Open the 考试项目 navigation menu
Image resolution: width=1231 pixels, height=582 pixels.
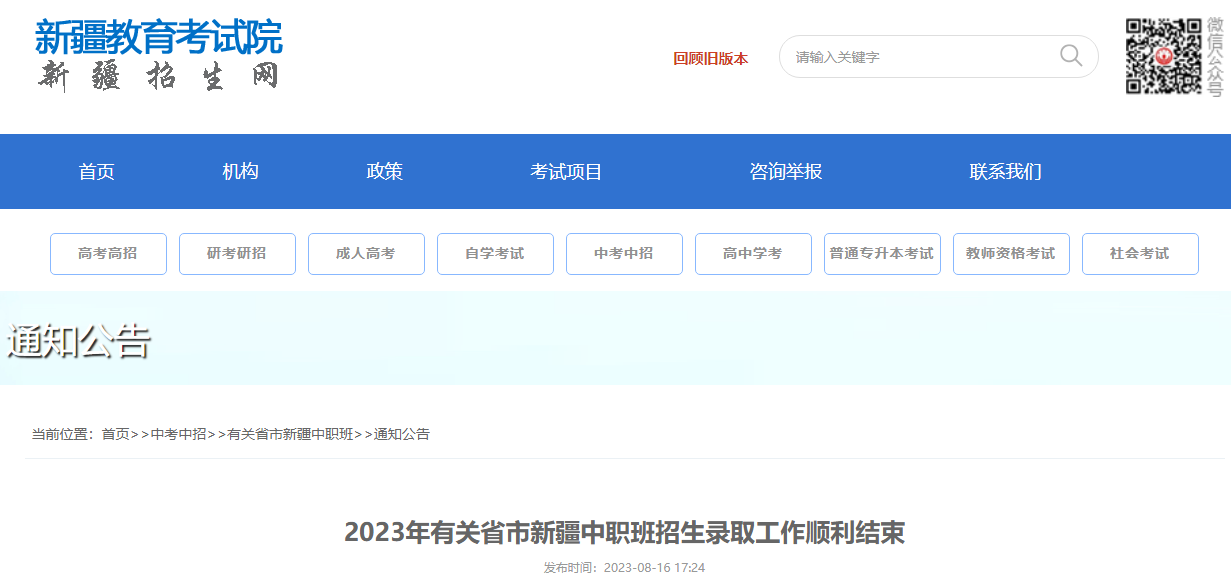click(566, 172)
